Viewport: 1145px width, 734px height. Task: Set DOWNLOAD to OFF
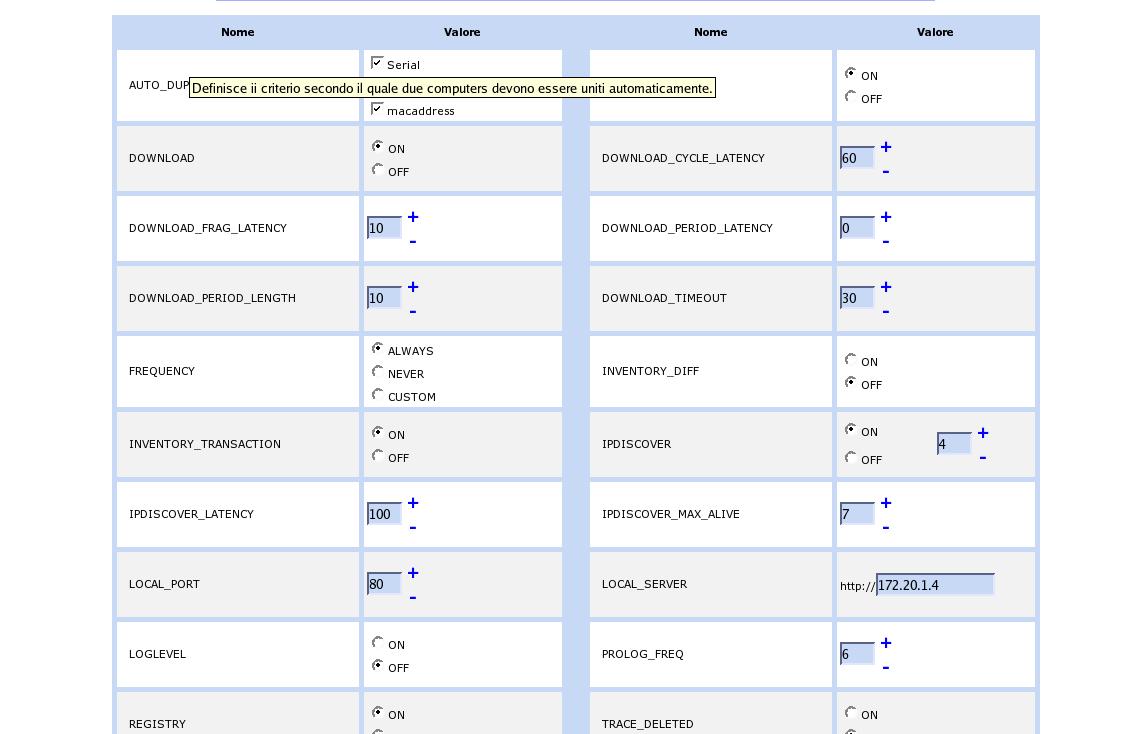pyautogui.click(x=378, y=170)
